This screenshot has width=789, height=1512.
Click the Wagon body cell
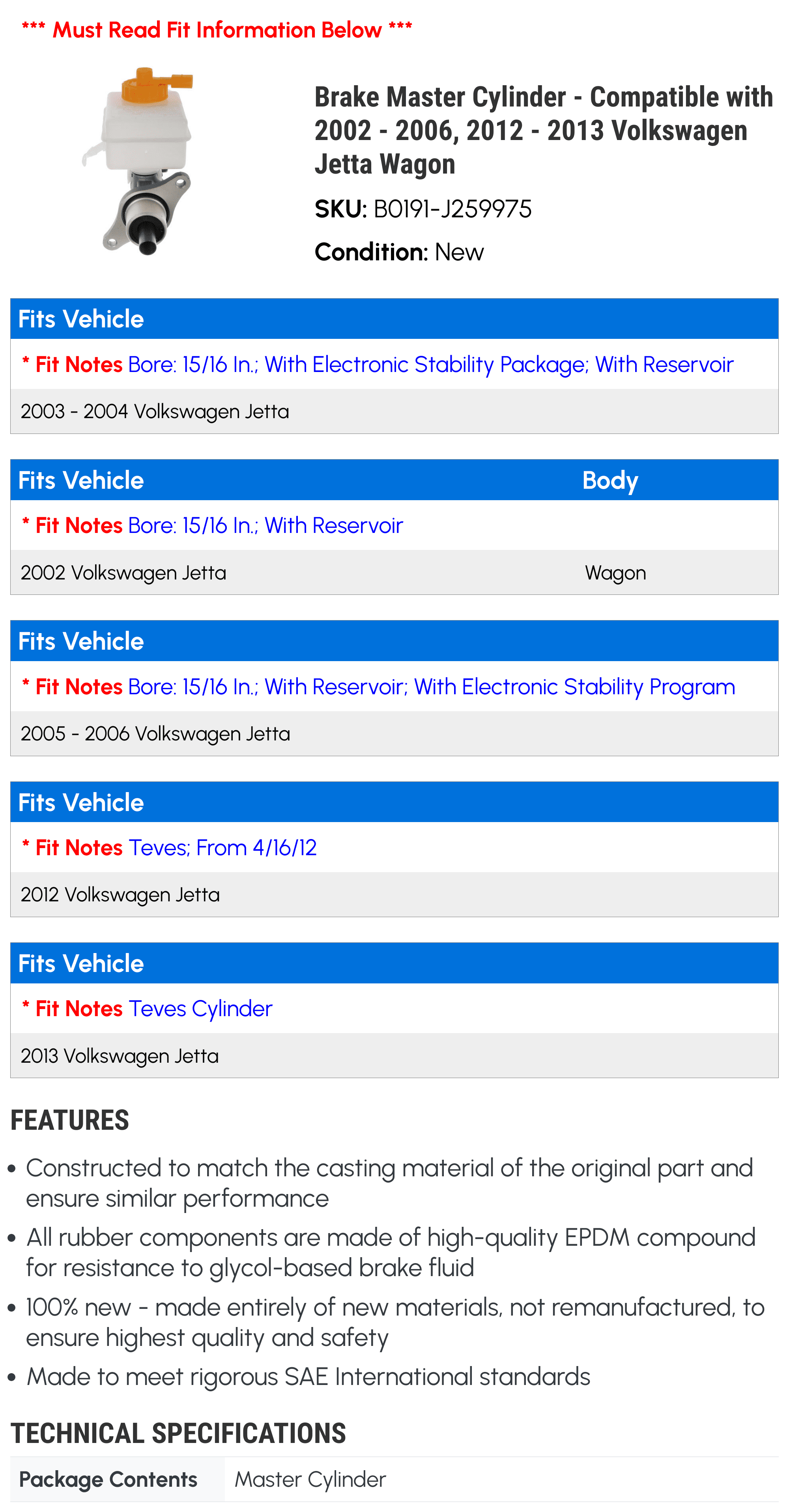click(615, 573)
